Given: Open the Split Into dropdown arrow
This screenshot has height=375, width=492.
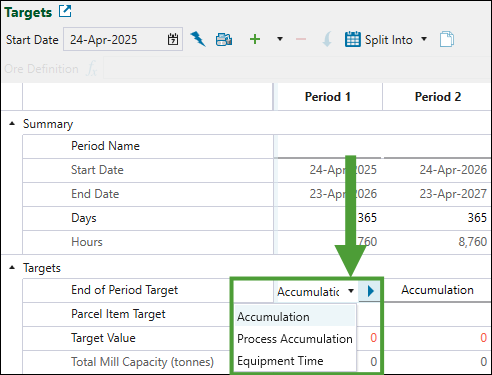Looking at the screenshot, I should point(424,39).
